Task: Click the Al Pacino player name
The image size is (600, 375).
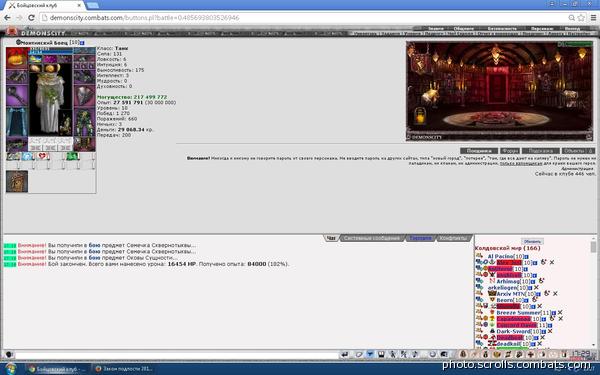Action: (x=500, y=256)
